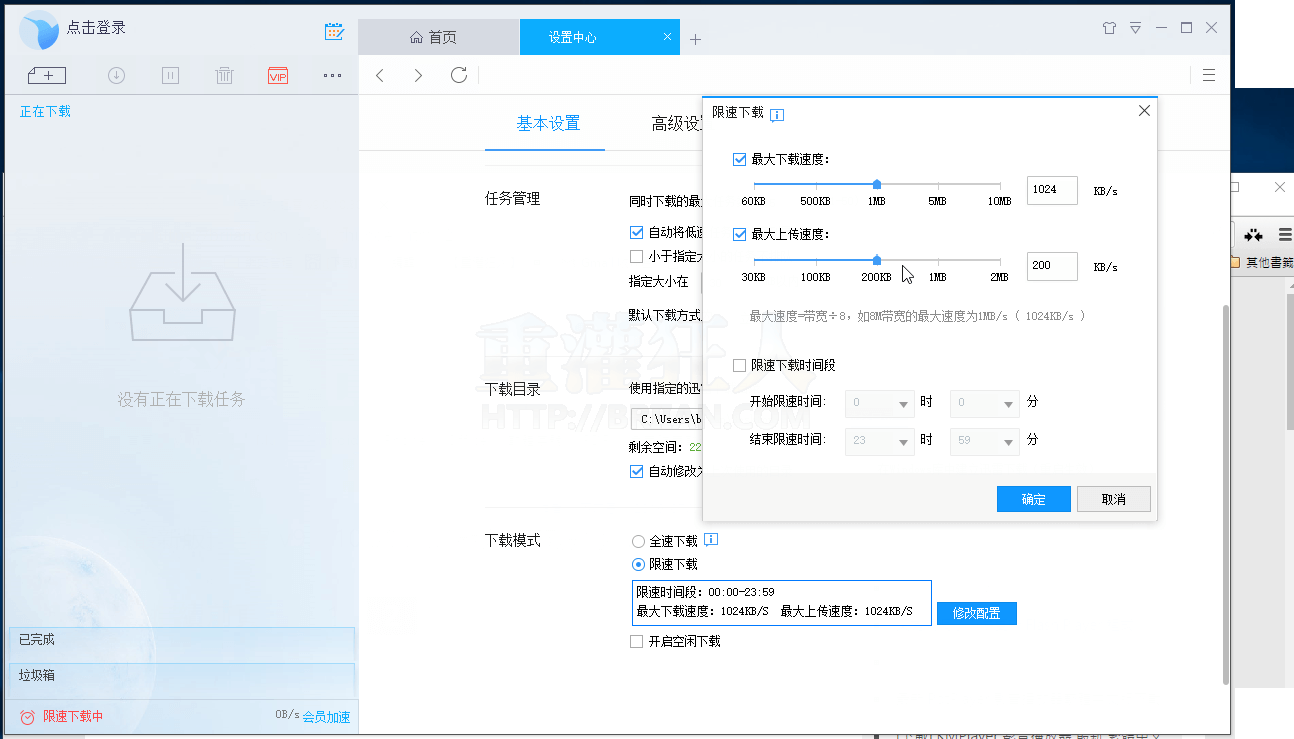Open the VIP icon in toolbar
The width and height of the screenshot is (1294, 739).
[278, 75]
